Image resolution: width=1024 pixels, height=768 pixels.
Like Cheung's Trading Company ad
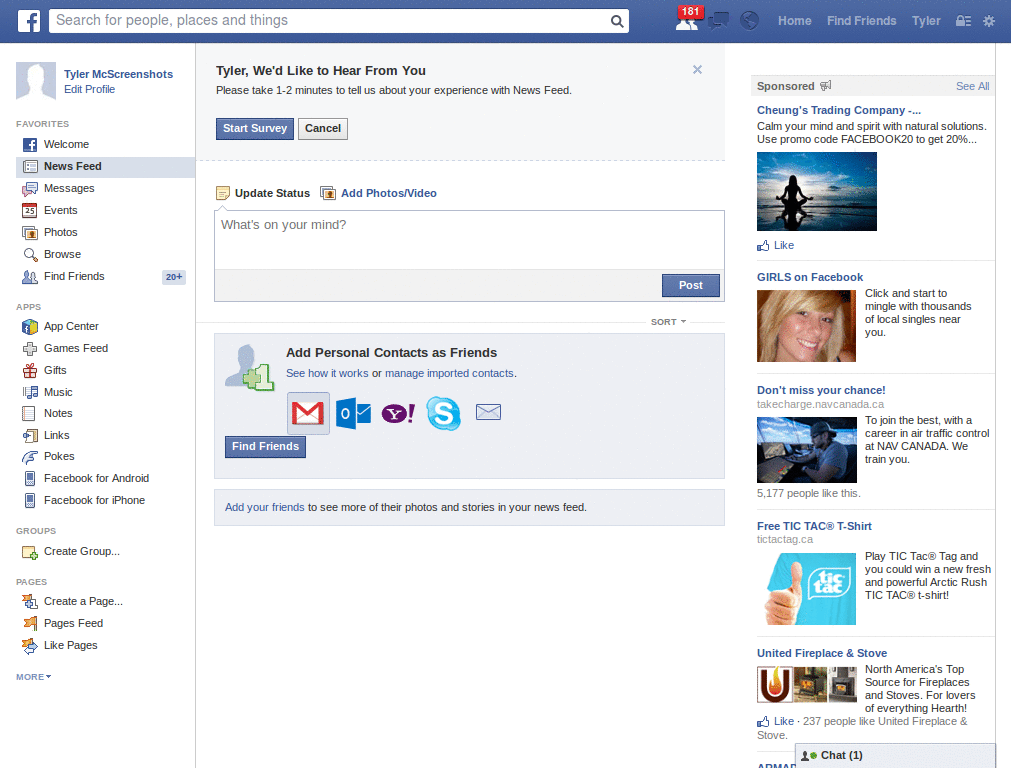pyautogui.click(x=775, y=246)
